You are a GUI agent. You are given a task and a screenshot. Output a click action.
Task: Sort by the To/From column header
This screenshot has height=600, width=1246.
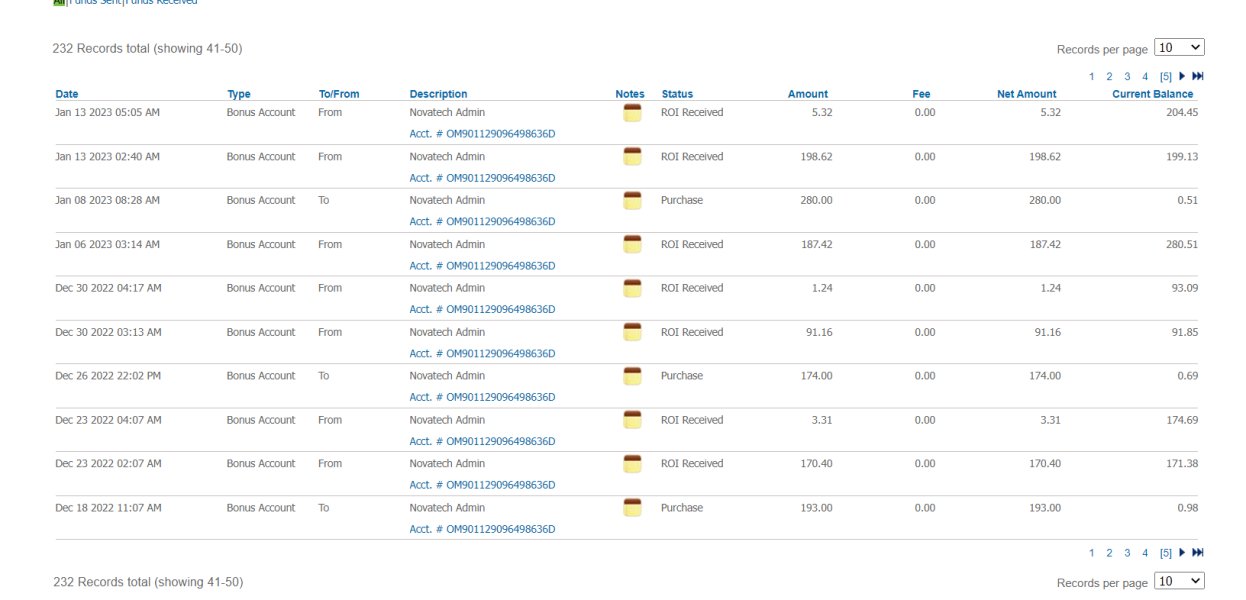click(339, 94)
